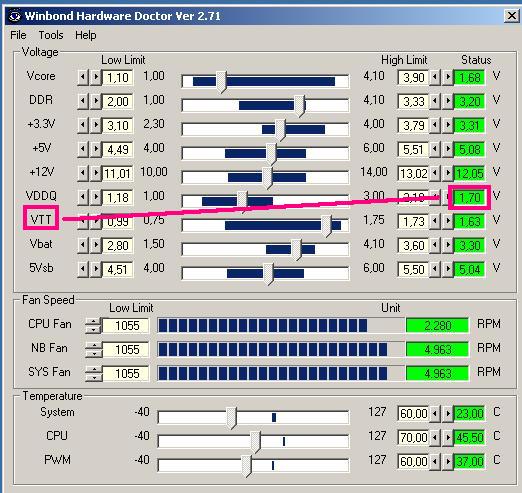Increase VDDQ low limit with right arrow
Image resolution: width=522 pixels, height=493 pixels.
click(x=96, y=198)
